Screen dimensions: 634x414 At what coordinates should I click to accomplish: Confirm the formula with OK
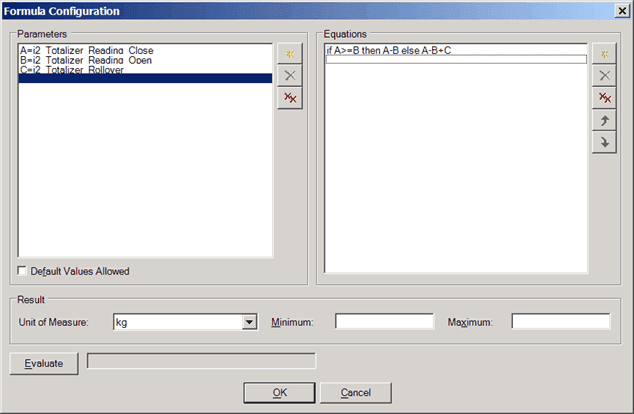279,392
